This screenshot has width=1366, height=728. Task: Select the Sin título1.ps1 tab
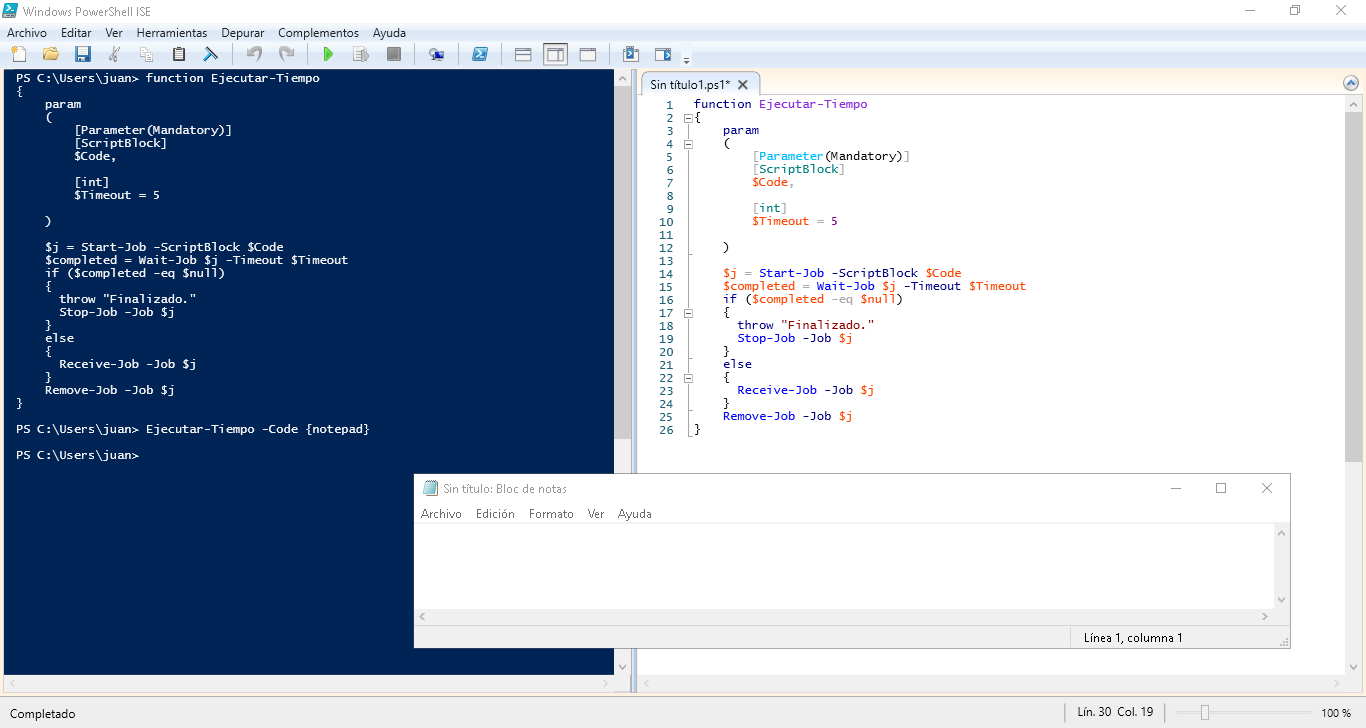click(689, 85)
